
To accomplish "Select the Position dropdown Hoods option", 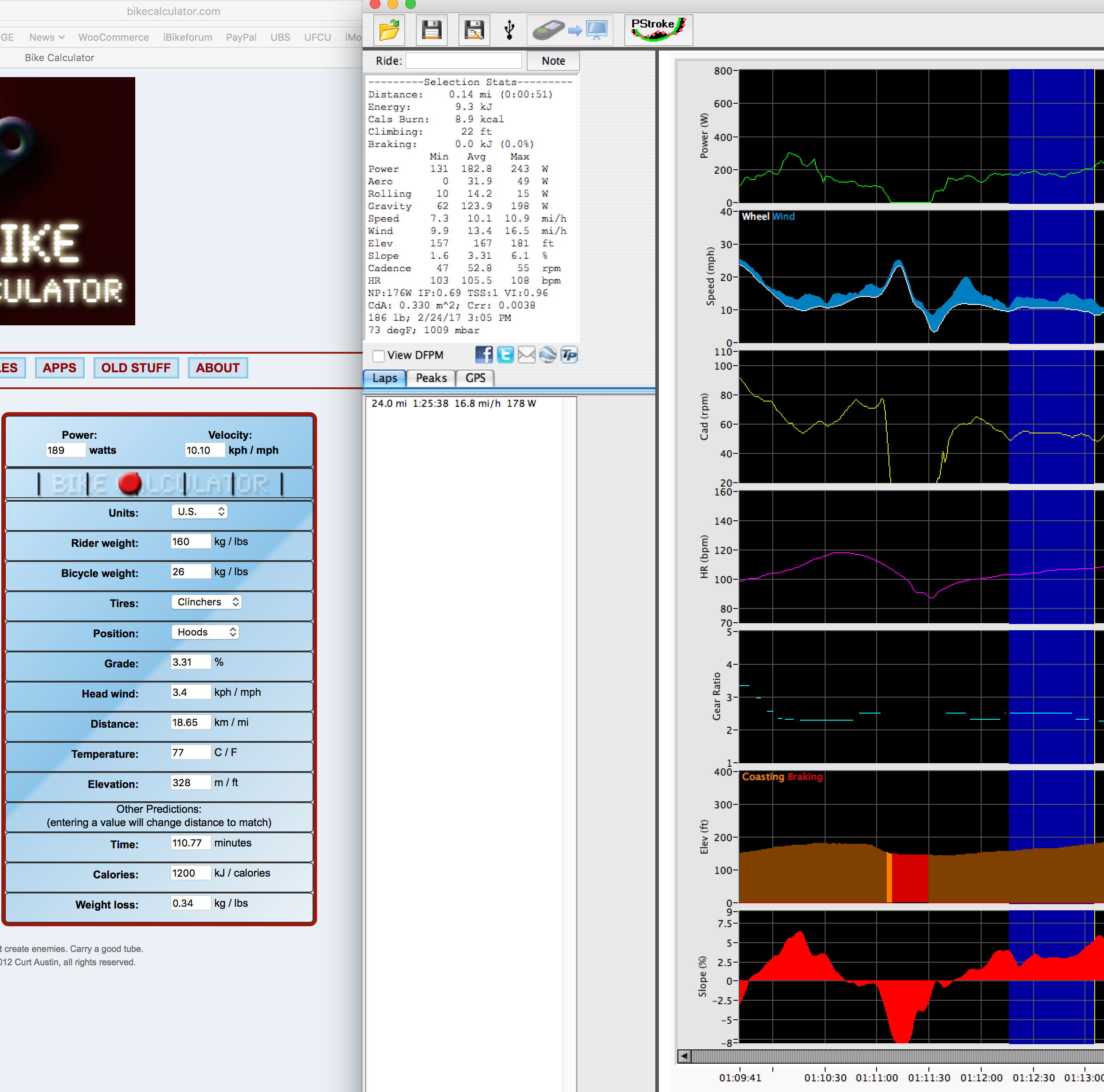I will (x=204, y=632).
